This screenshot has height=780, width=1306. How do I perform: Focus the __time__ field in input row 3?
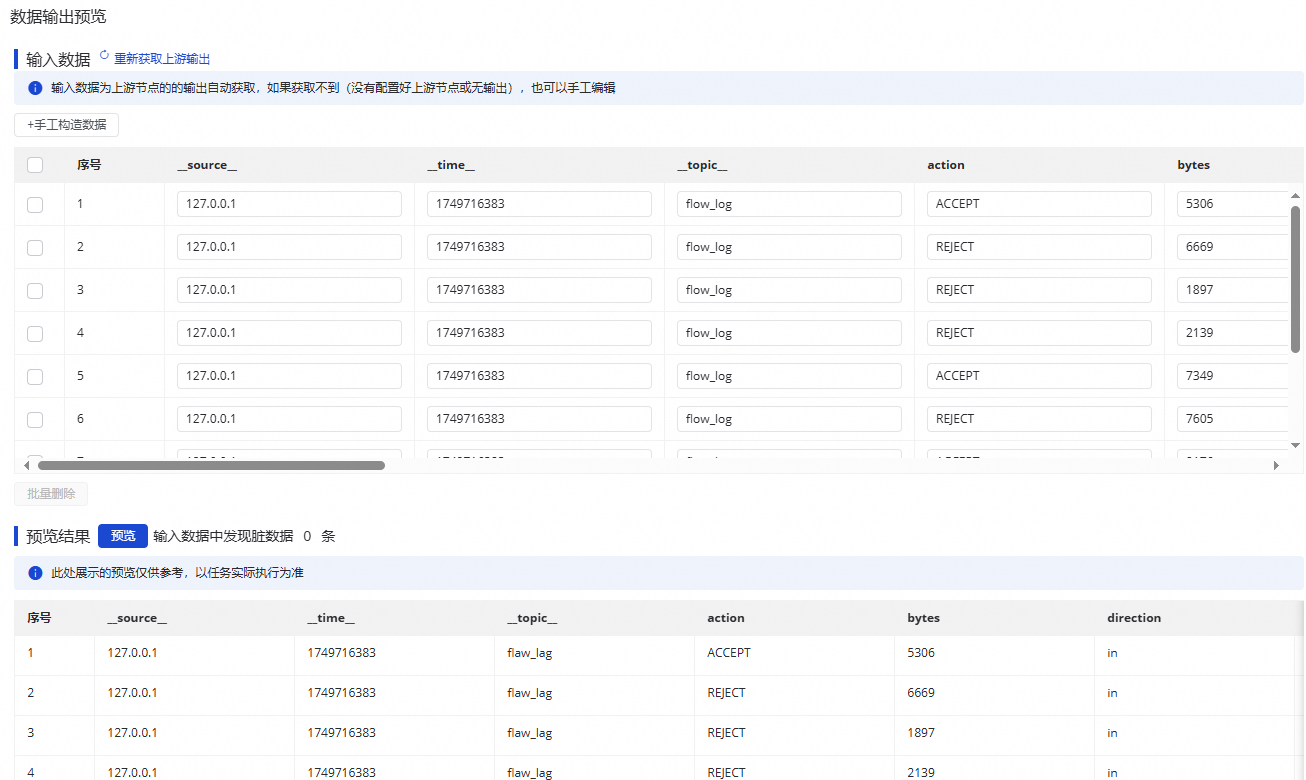(539, 290)
